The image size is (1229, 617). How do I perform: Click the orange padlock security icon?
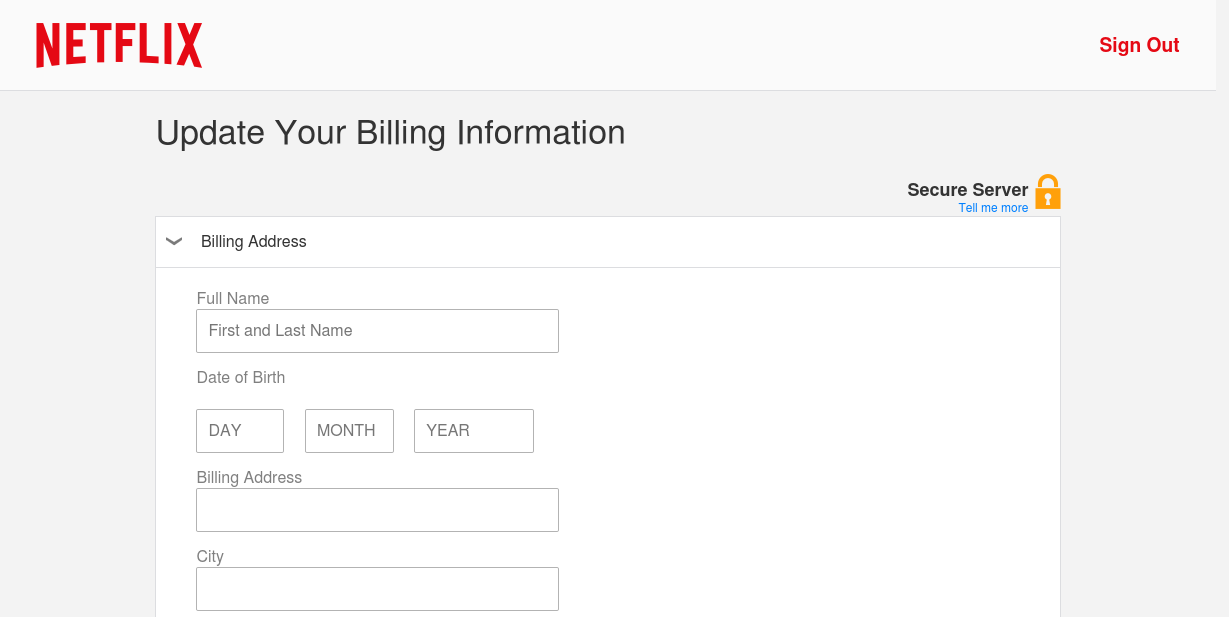(x=1047, y=192)
